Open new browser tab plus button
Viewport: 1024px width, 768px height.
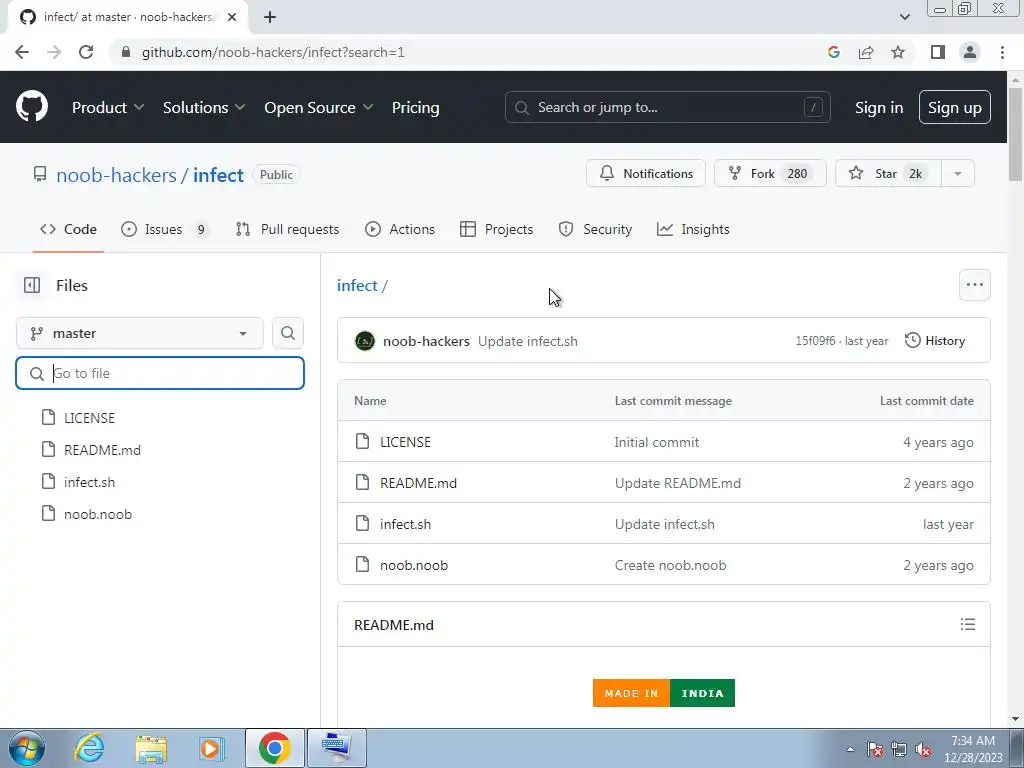pyautogui.click(x=270, y=17)
